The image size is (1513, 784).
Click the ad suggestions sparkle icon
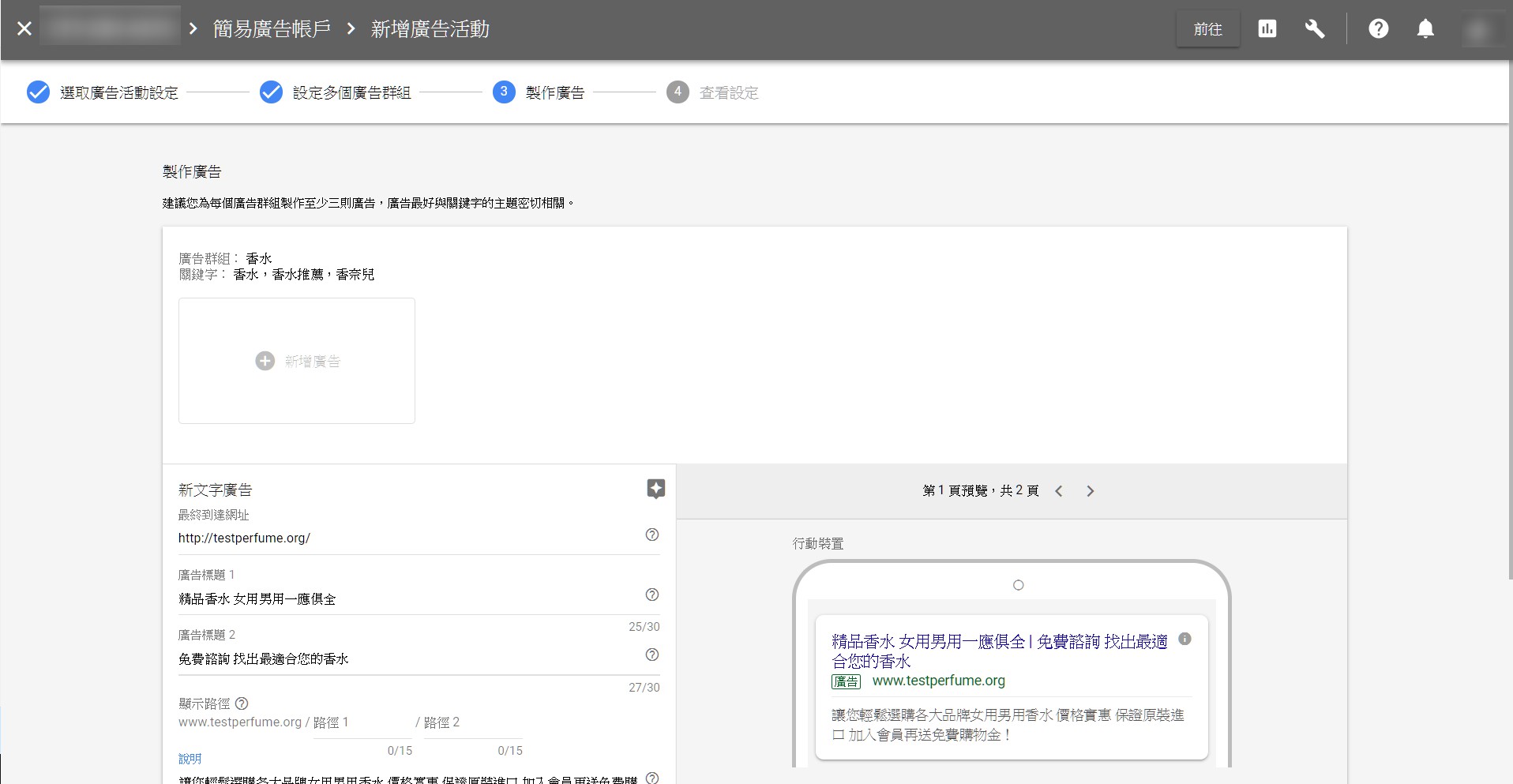(x=655, y=489)
